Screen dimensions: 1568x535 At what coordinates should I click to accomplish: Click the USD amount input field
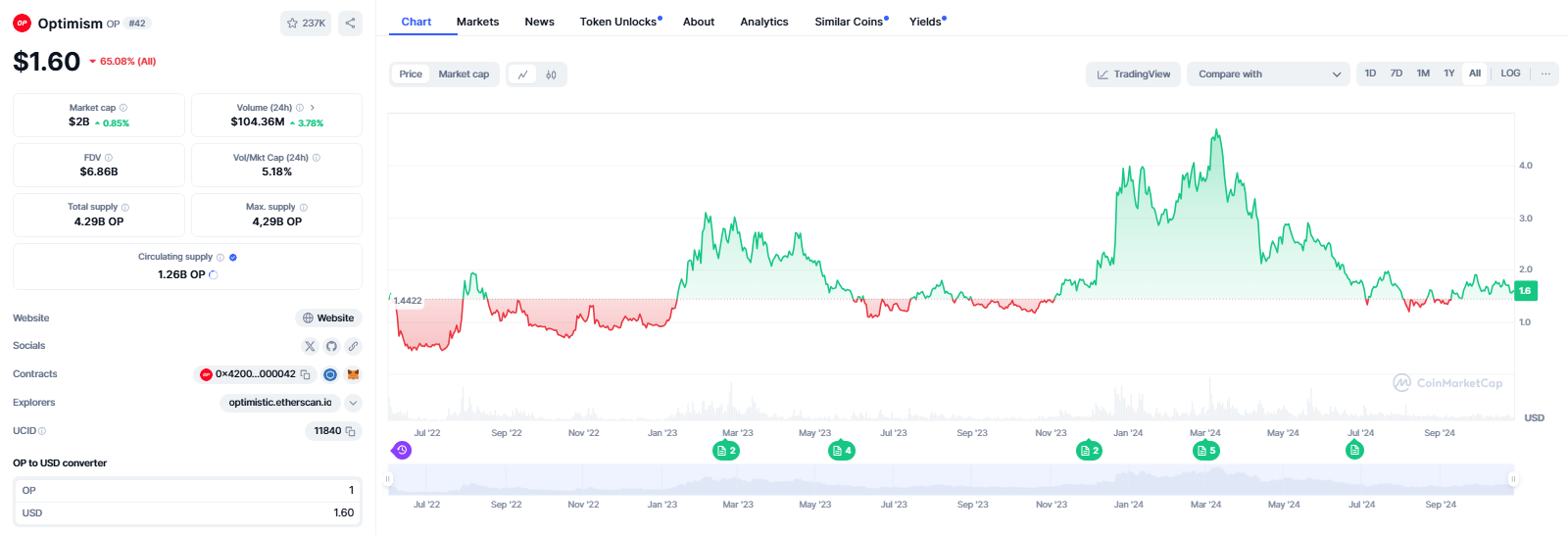[x=187, y=512]
